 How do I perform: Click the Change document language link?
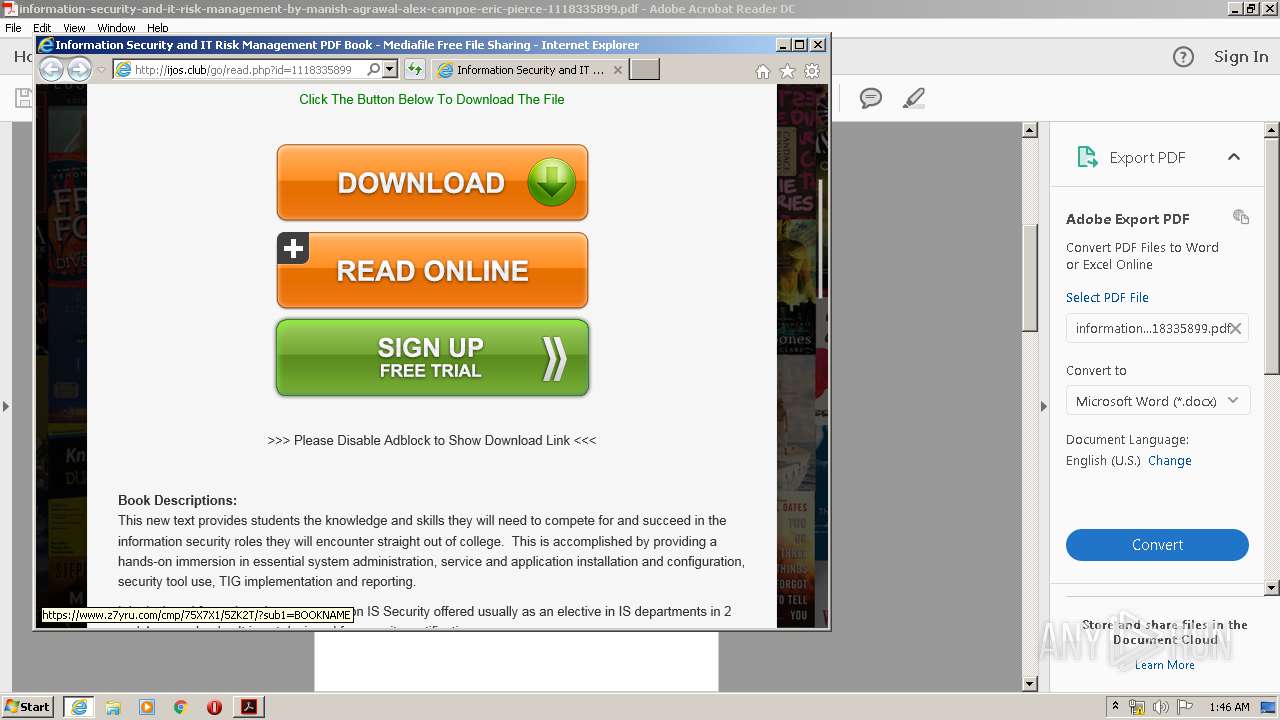(x=1170, y=461)
